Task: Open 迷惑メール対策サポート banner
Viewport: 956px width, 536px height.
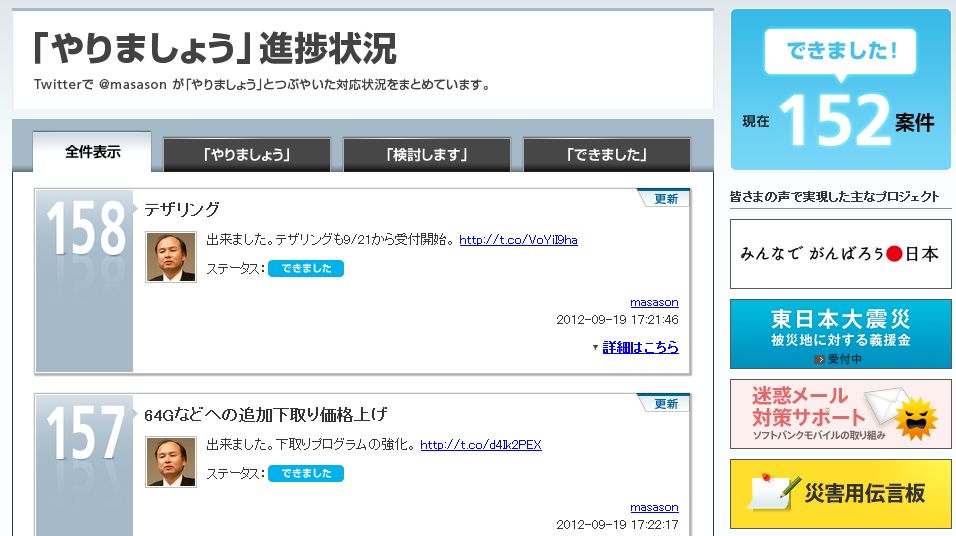Action: coord(840,414)
